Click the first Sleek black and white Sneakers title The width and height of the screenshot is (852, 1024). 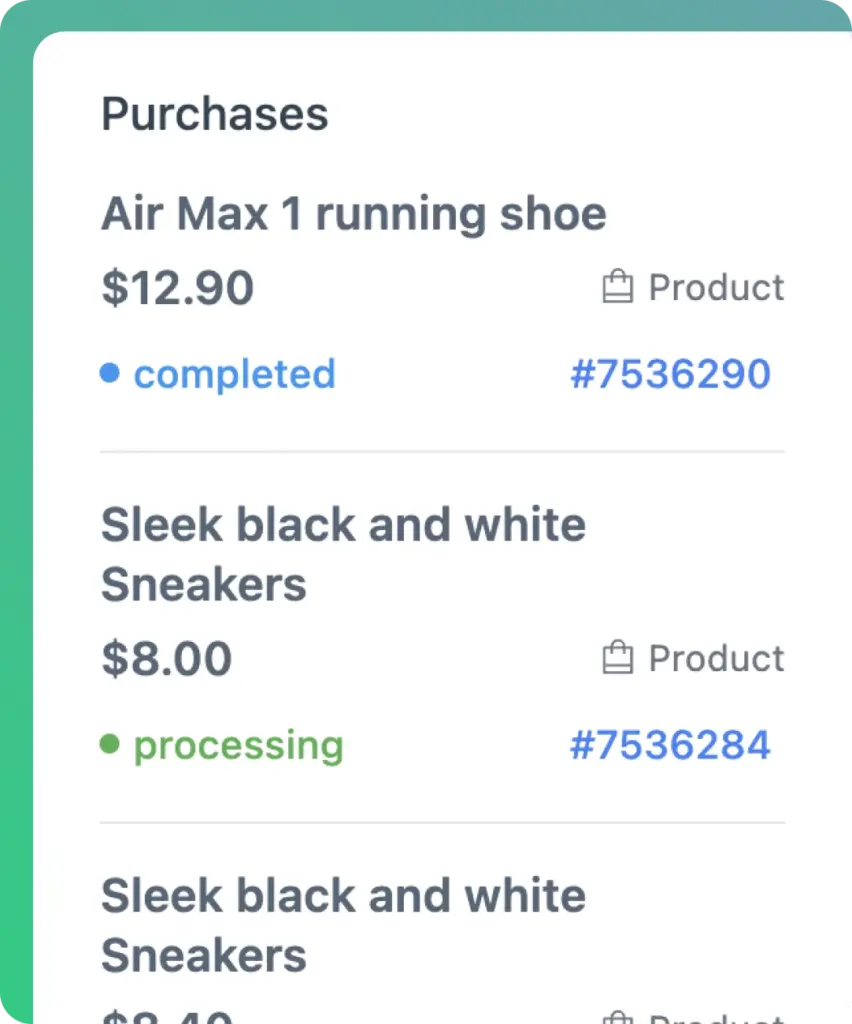point(343,553)
